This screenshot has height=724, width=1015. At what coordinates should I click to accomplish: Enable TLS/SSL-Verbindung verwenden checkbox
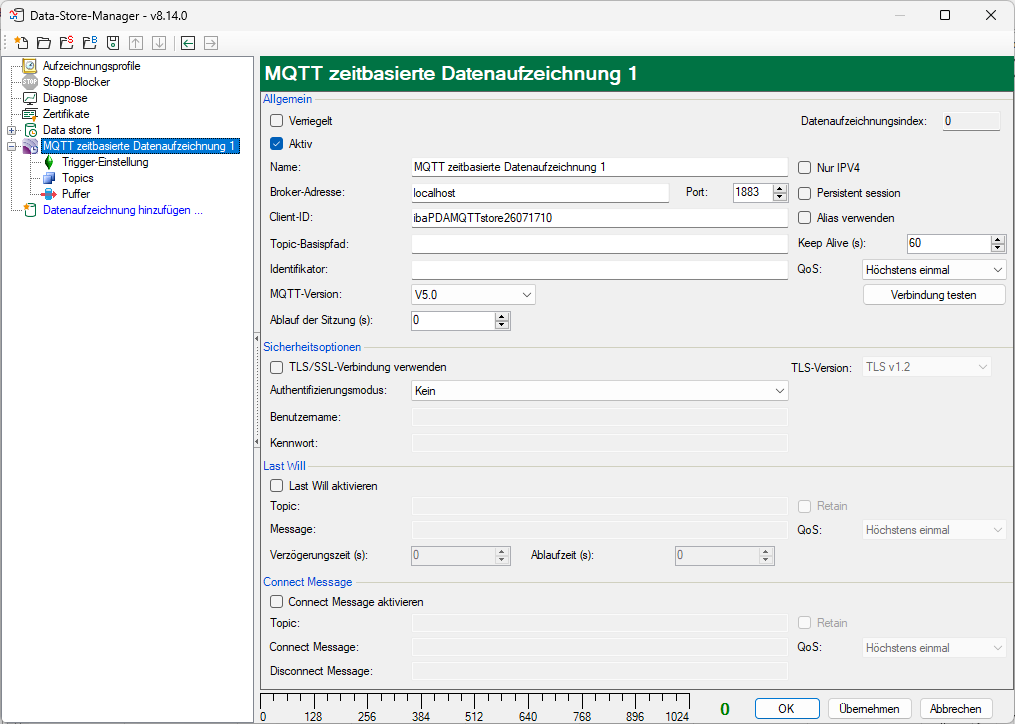pyautogui.click(x=276, y=367)
